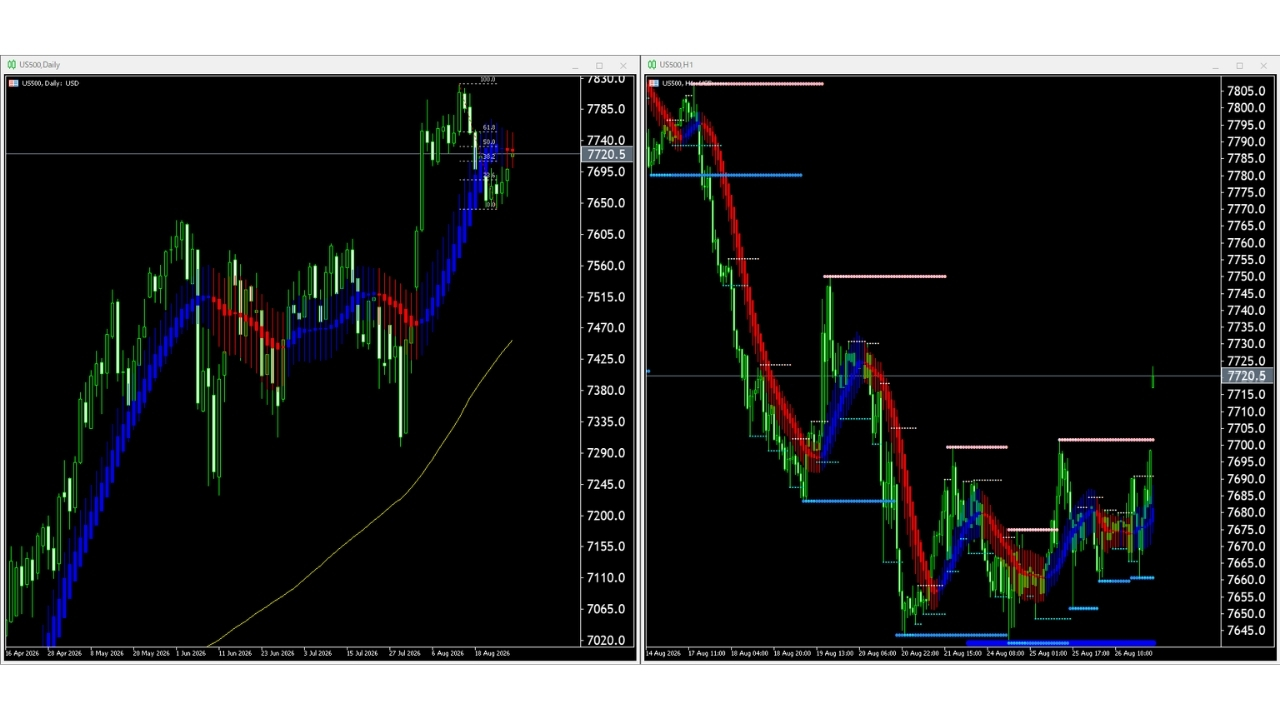Click 7200.0 on the Daily price axis
The width and height of the screenshot is (1280, 720).
pyautogui.click(x=606, y=515)
